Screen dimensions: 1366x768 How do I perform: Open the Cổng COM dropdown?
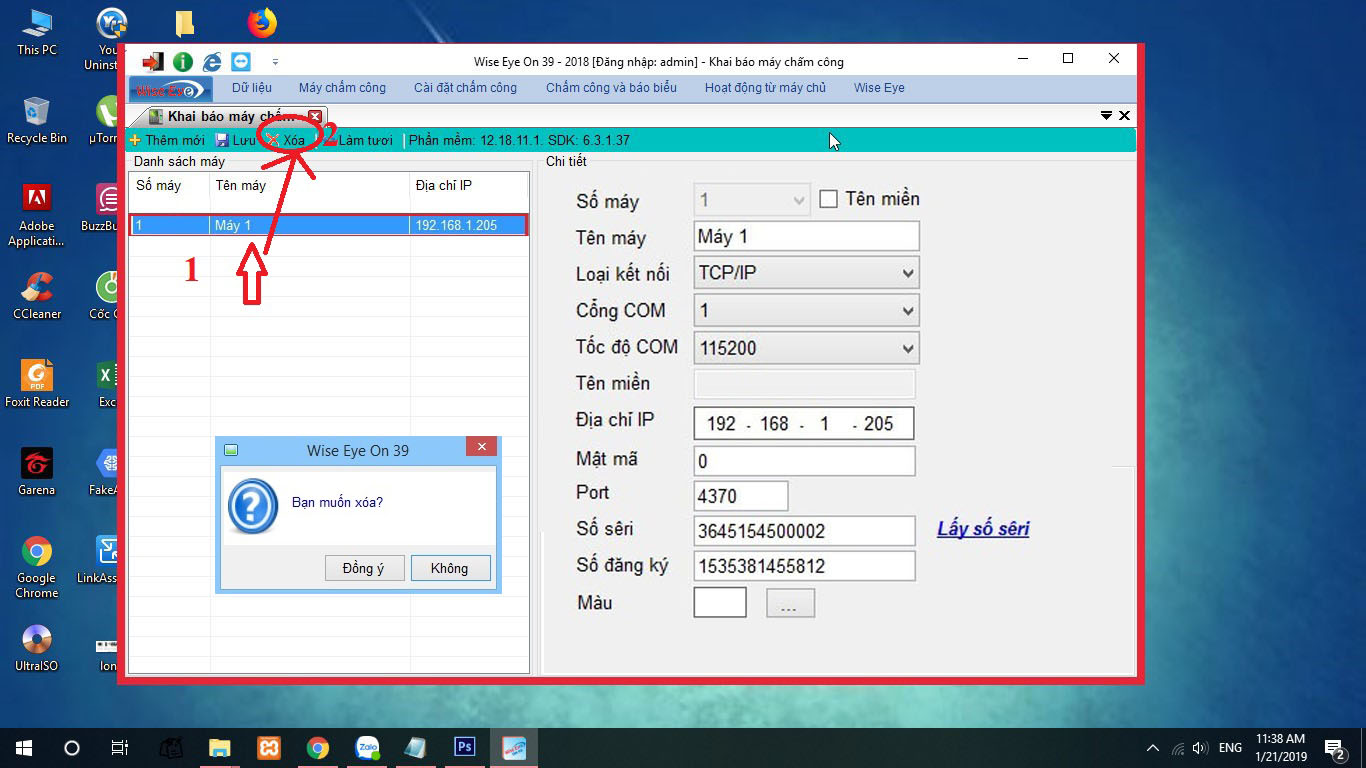coord(907,311)
